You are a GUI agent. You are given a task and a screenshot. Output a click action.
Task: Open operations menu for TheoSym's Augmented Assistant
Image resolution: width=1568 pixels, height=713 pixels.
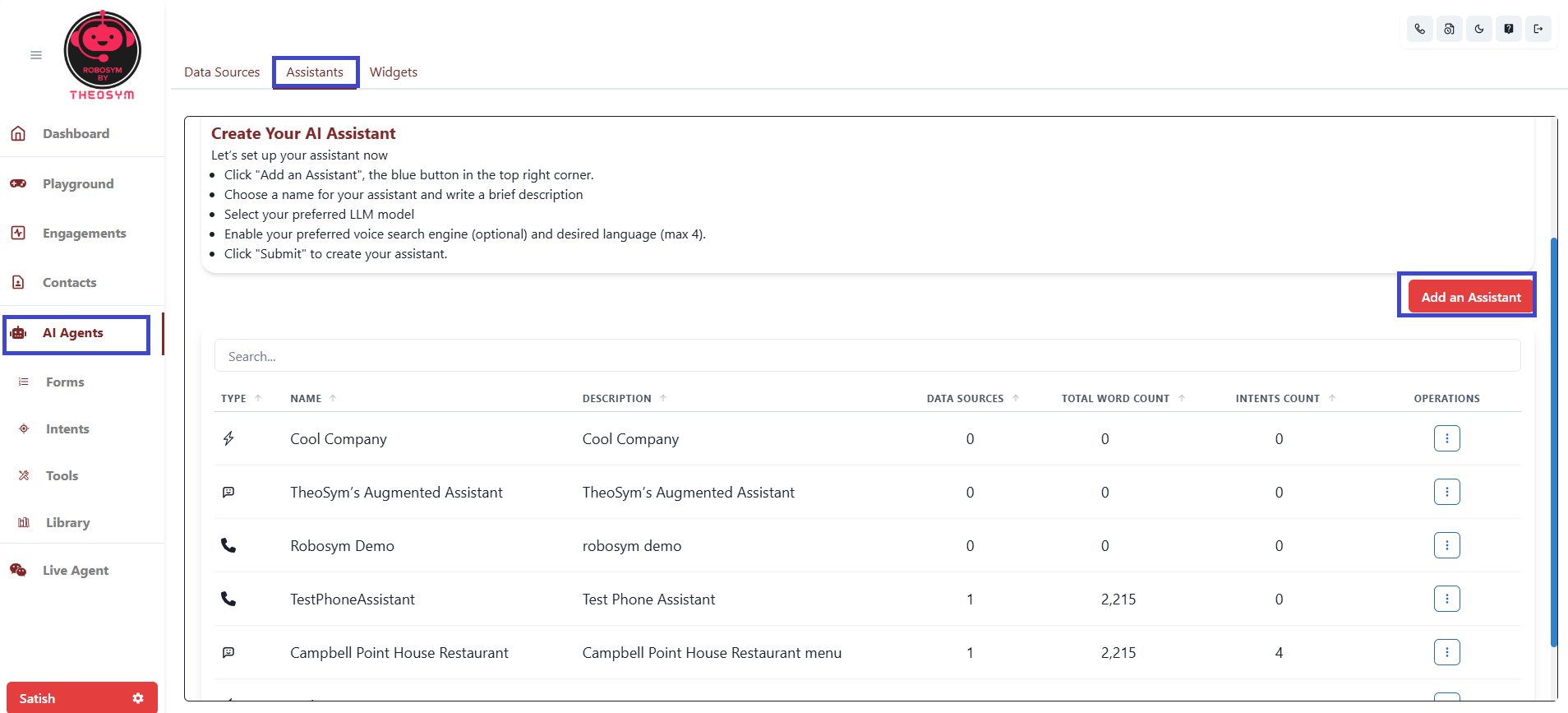[x=1446, y=492]
